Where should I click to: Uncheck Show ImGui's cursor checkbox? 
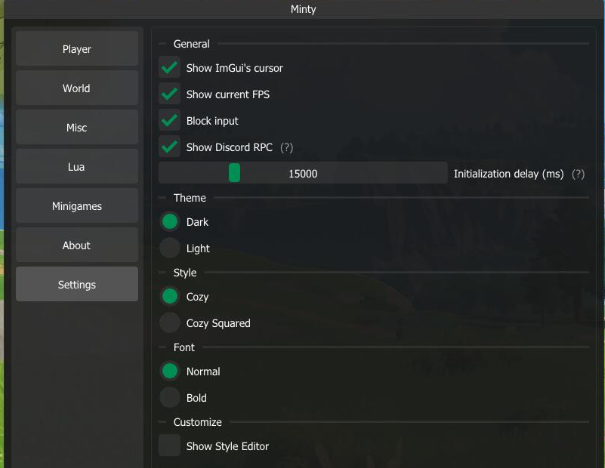(x=169, y=68)
